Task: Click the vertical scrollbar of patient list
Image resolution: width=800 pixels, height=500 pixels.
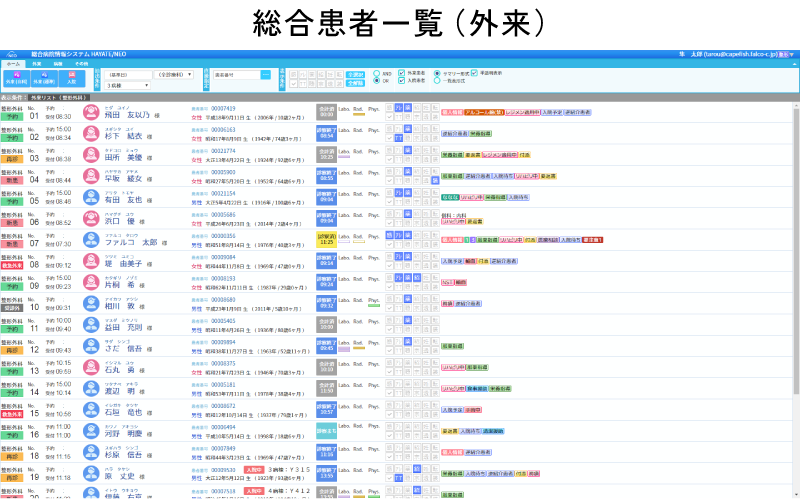Action: tap(796, 250)
